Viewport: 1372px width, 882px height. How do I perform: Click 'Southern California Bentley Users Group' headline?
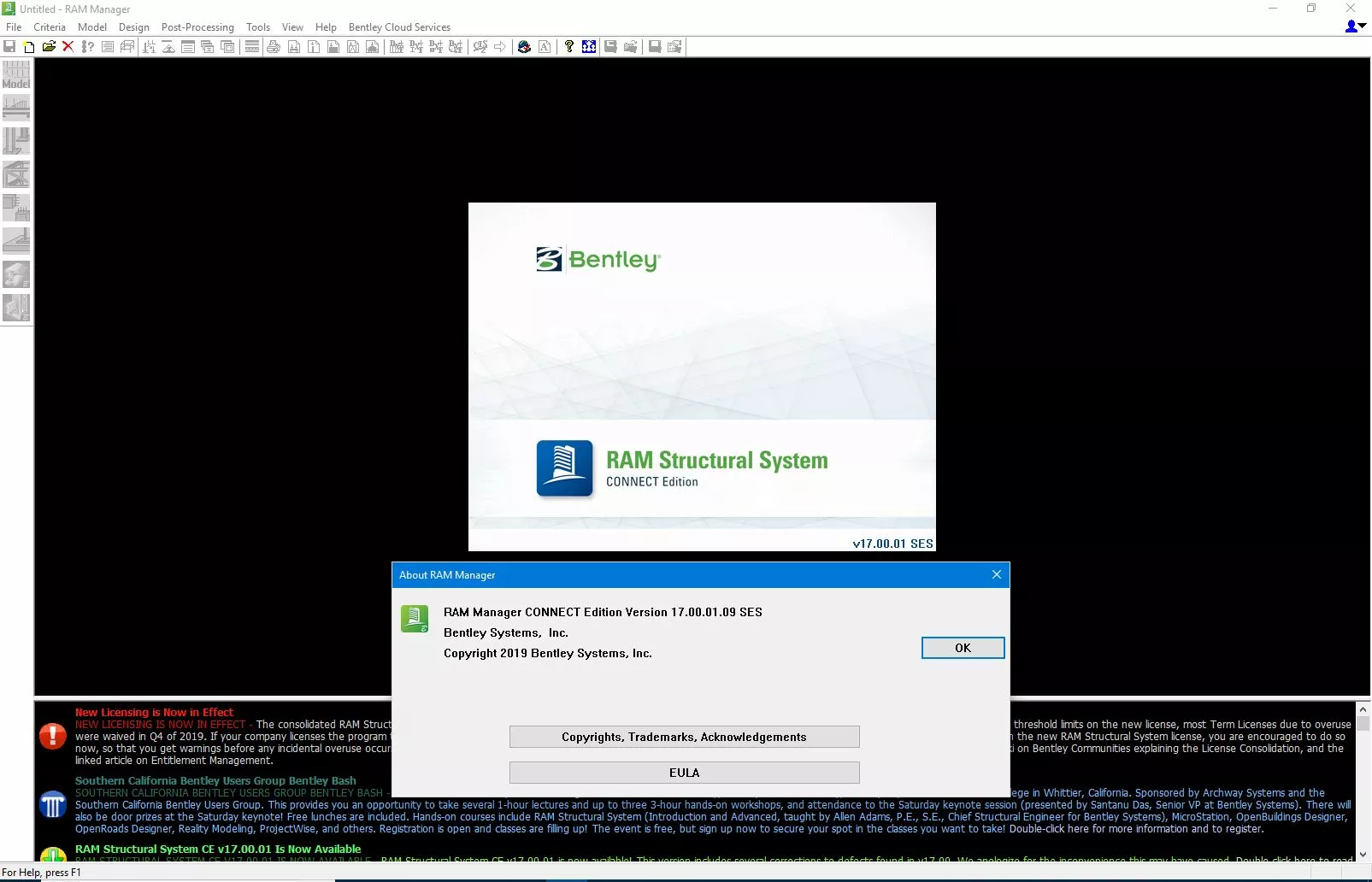215,780
